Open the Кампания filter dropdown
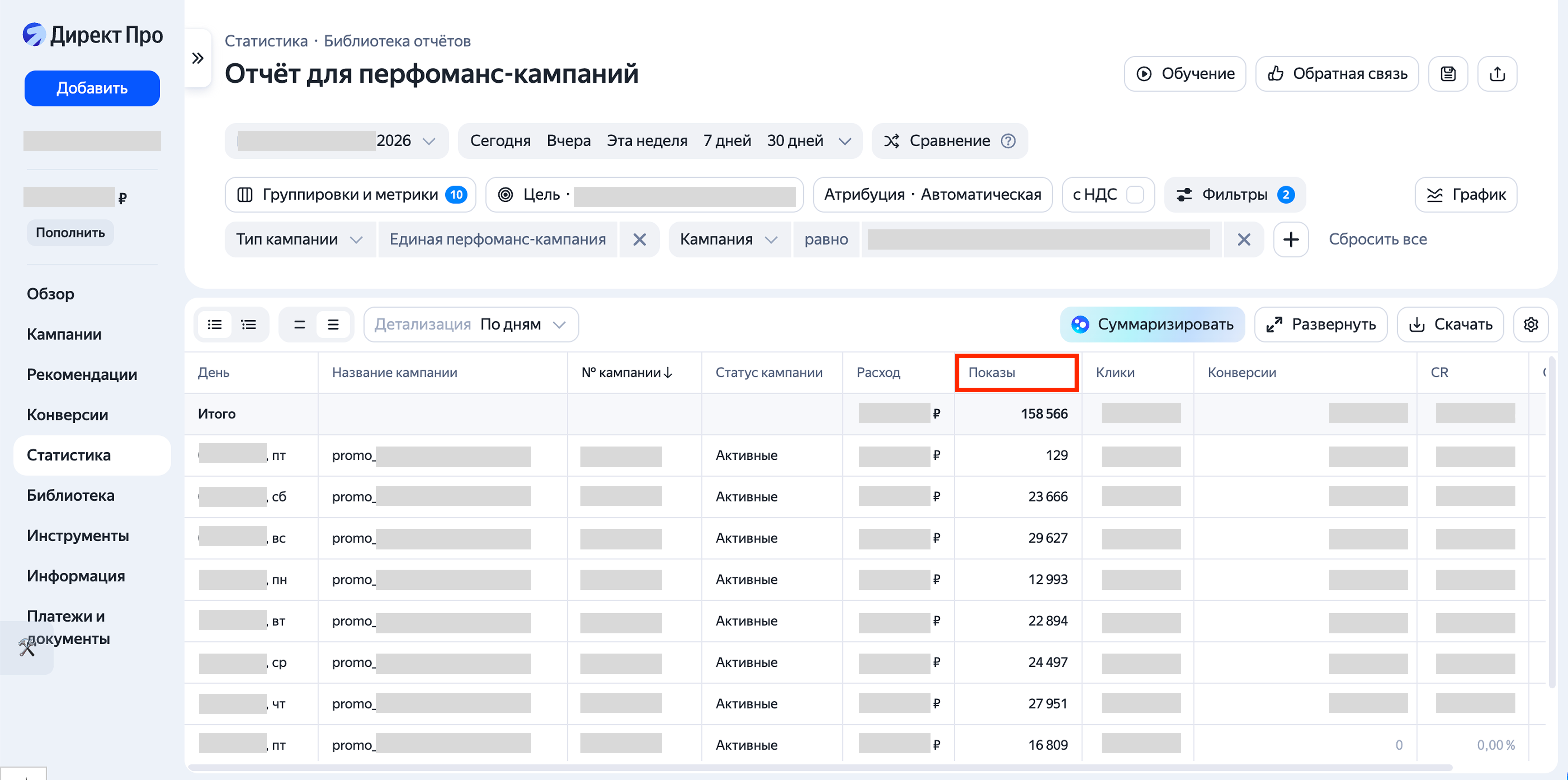 pyautogui.click(x=729, y=239)
